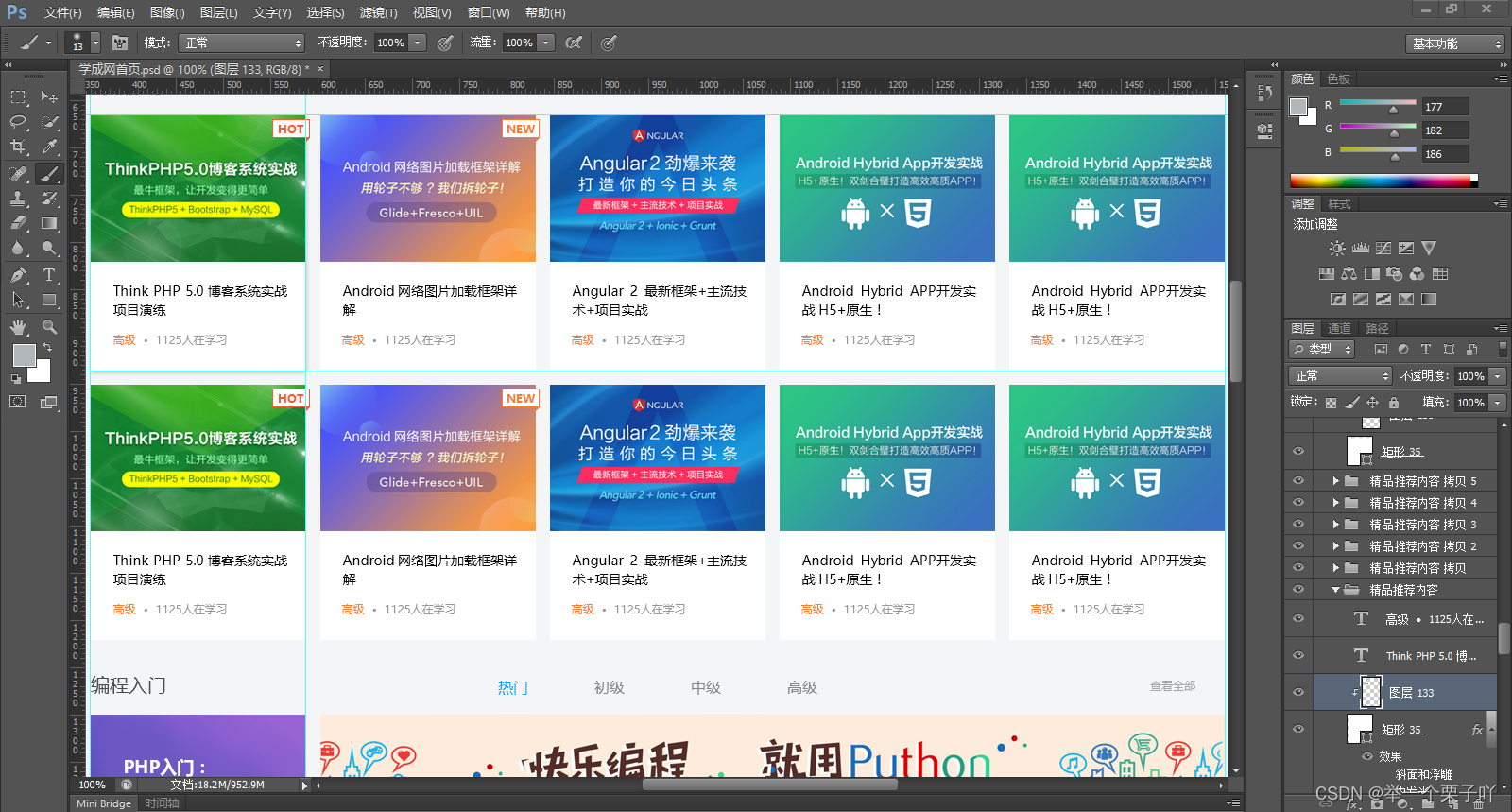Image resolution: width=1512 pixels, height=812 pixels.
Task: Add a Levels adjustment
Action: click(1361, 249)
